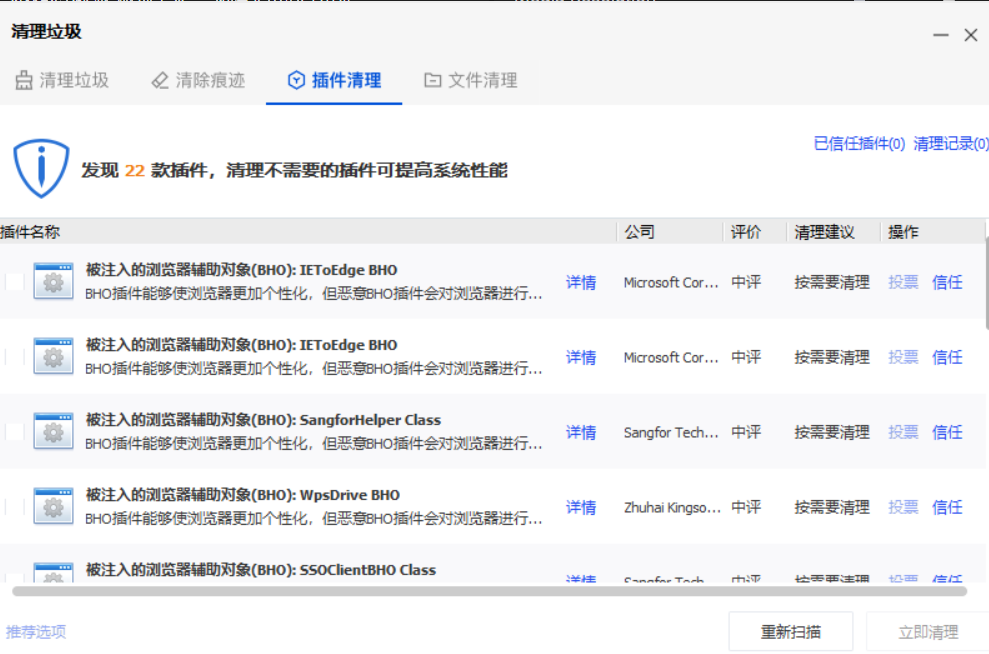The width and height of the screenshot is (989, 654).
Task: Go to the 文件清理 tab
Action: [471, 80]
